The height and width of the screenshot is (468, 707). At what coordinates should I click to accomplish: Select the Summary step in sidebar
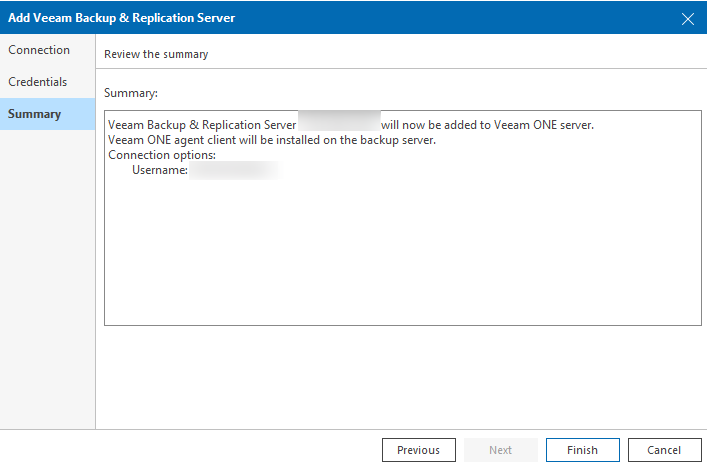(x=47, y=114)
